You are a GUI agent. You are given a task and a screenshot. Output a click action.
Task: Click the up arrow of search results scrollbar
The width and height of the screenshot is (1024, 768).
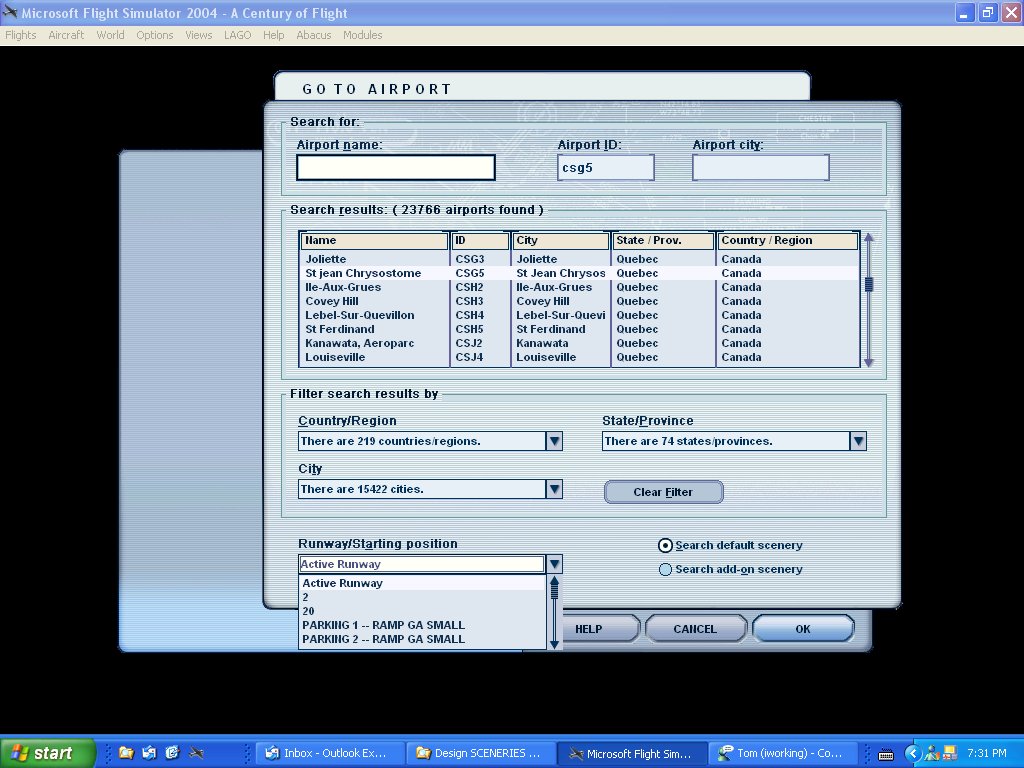tap(869, 238)
